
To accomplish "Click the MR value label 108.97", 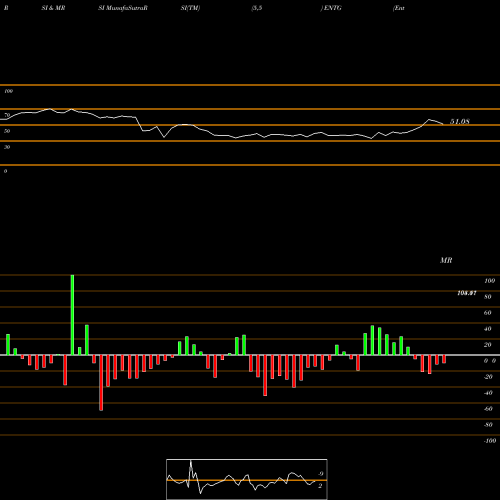I will [467, 293].
